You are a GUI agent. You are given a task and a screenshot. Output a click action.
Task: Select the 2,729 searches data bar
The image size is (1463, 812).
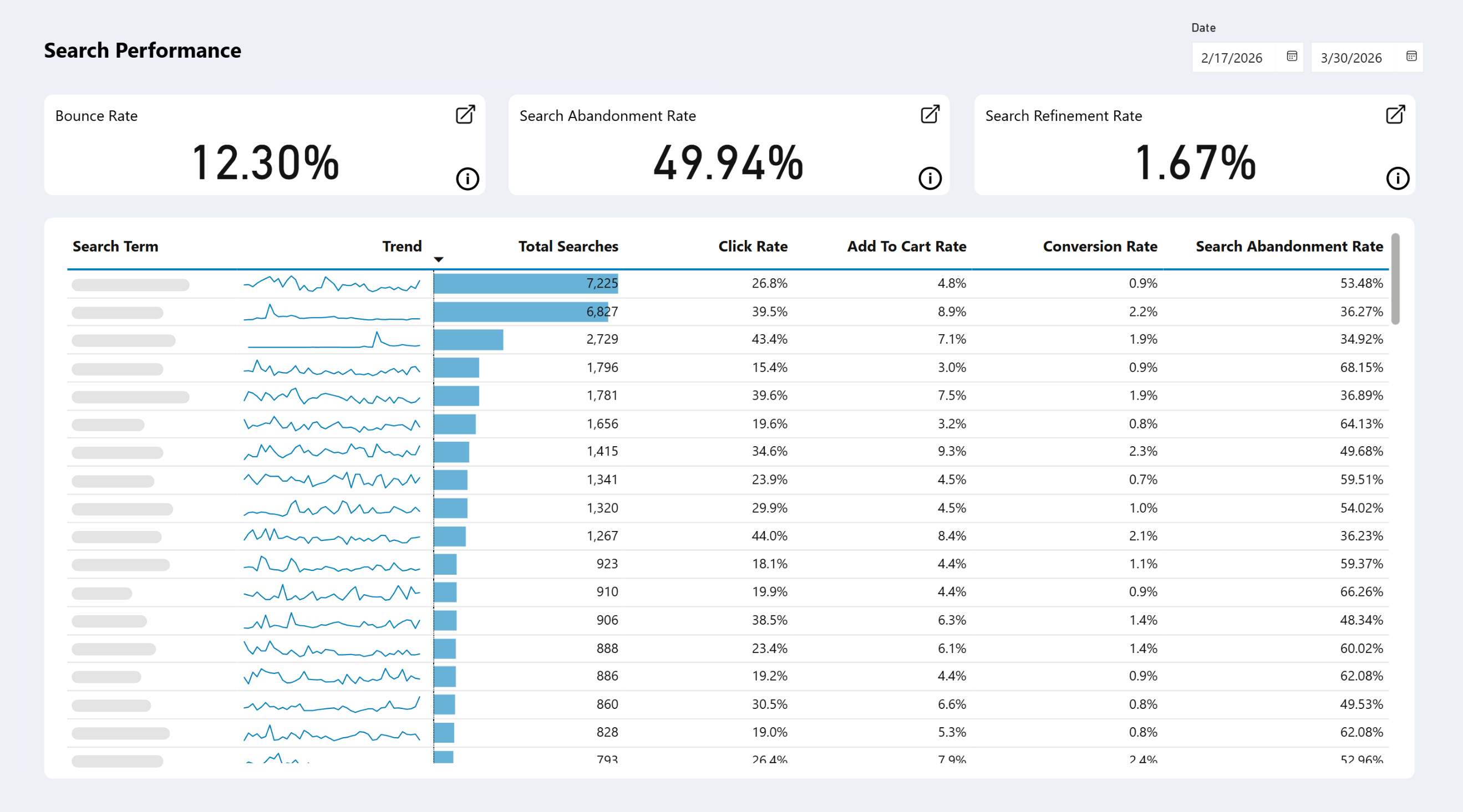469,339
